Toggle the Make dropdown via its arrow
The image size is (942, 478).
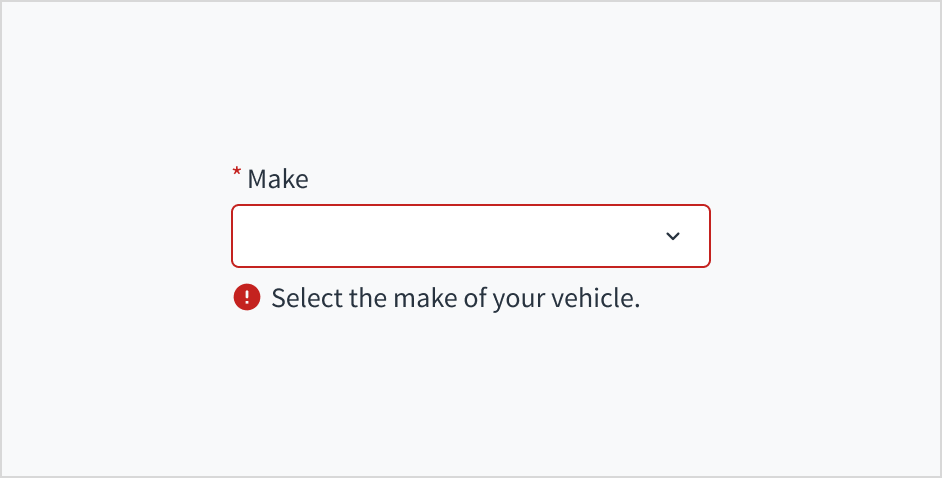673,236
